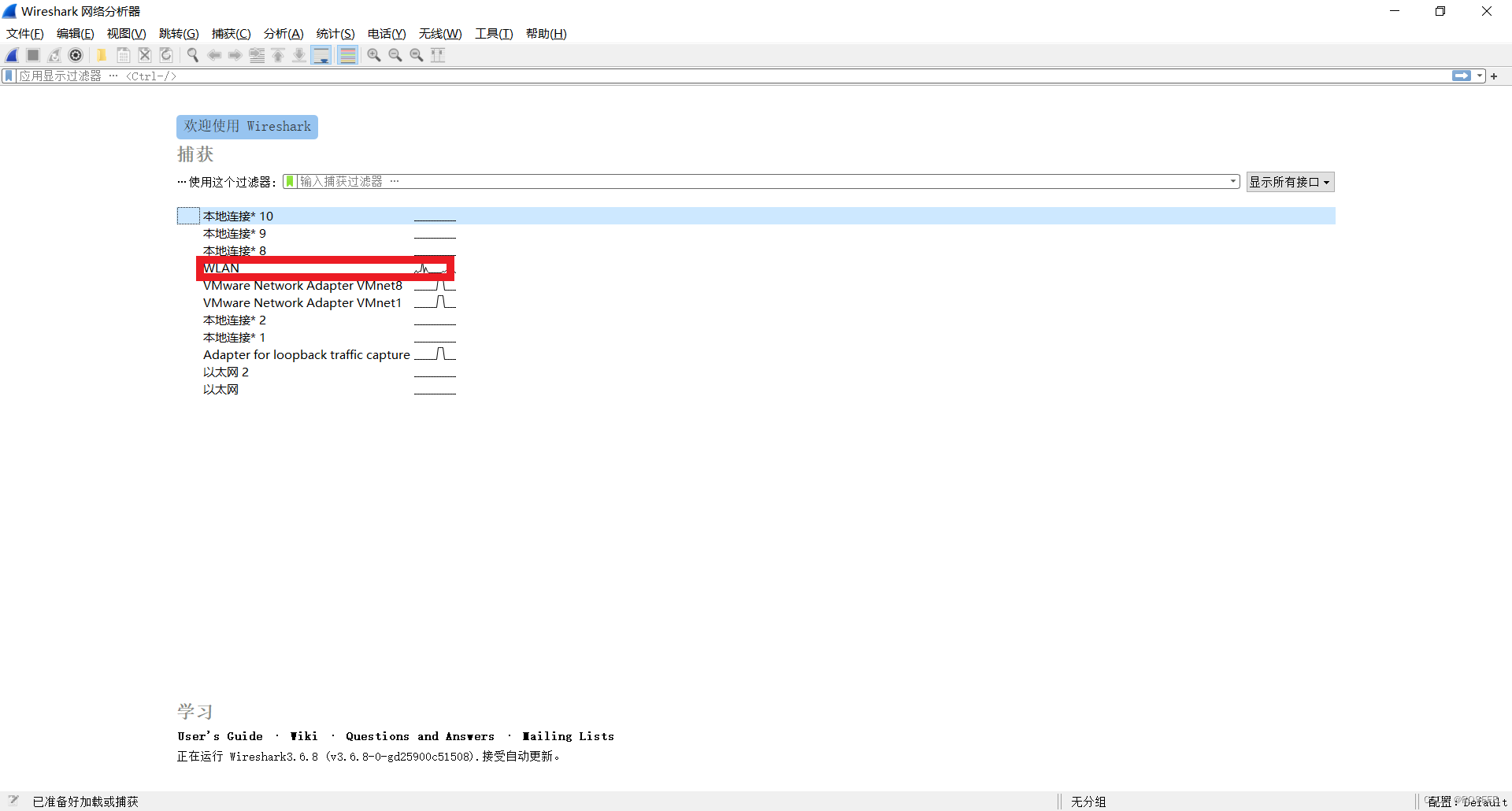Toggle packet list colorization icon
Viewport: 1512px width, 811px height.
[347, 55]
